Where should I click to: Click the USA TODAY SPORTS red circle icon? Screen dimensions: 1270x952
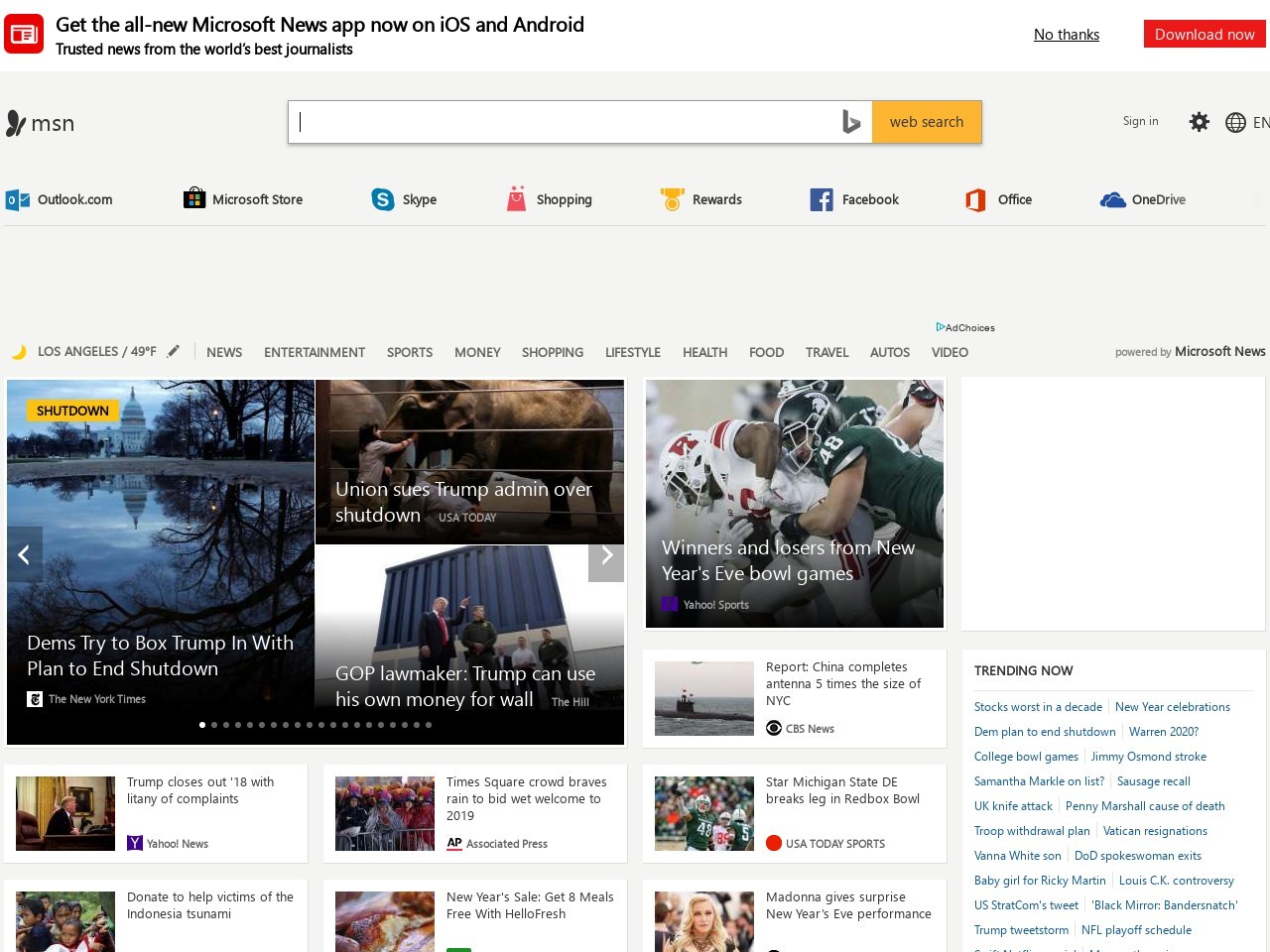pyautogui.click(x=774, y=844)
